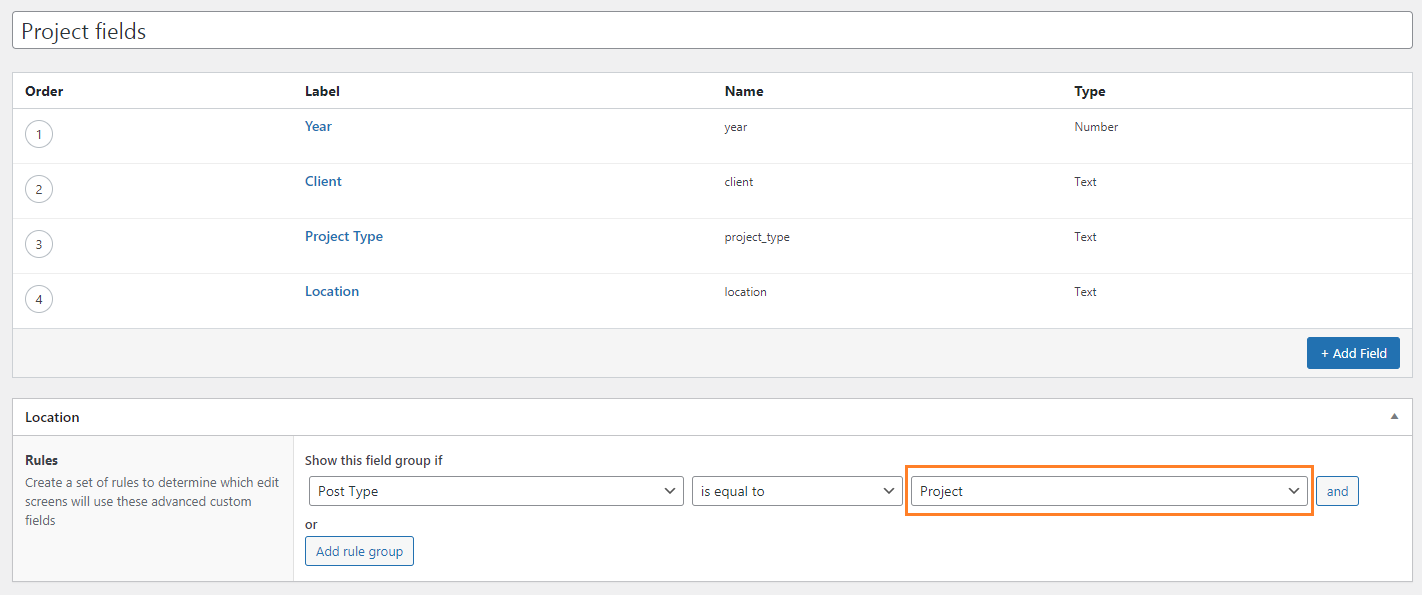Open the Project Type field label link
Screen dimensions: 1422x595
pos(344,236)
